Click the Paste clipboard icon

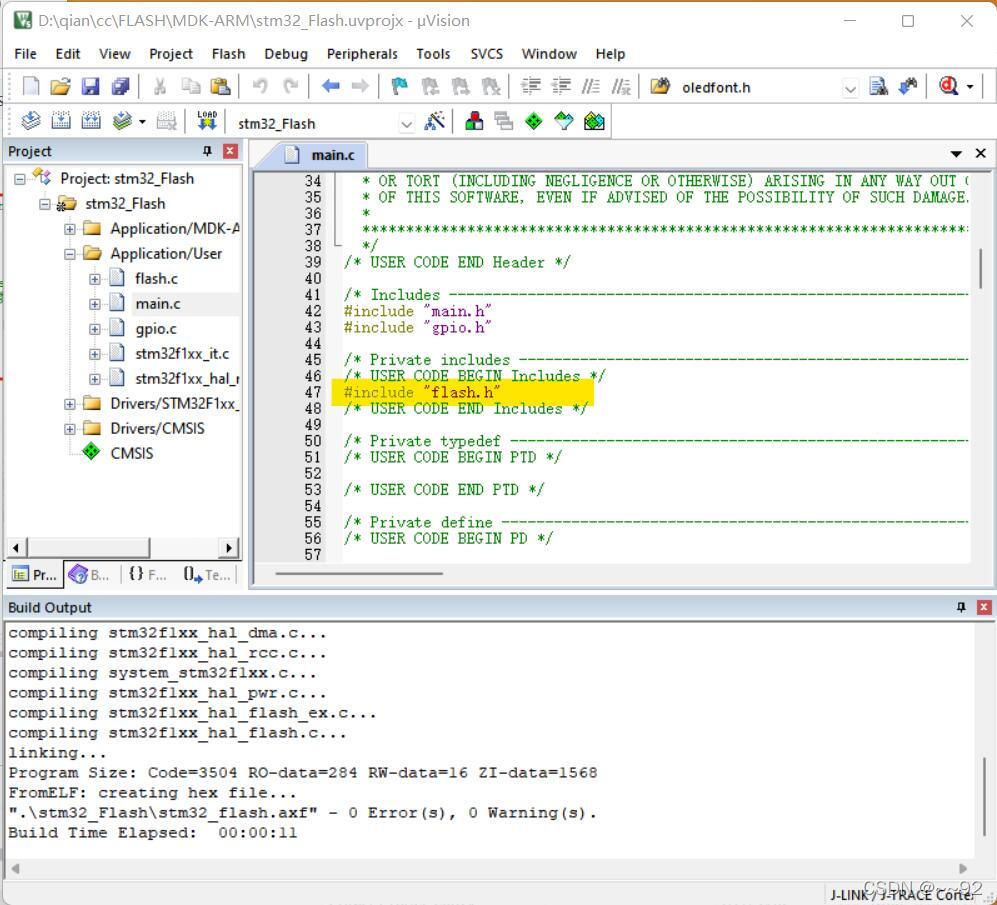pyautogui.click(x=220, y=86)
